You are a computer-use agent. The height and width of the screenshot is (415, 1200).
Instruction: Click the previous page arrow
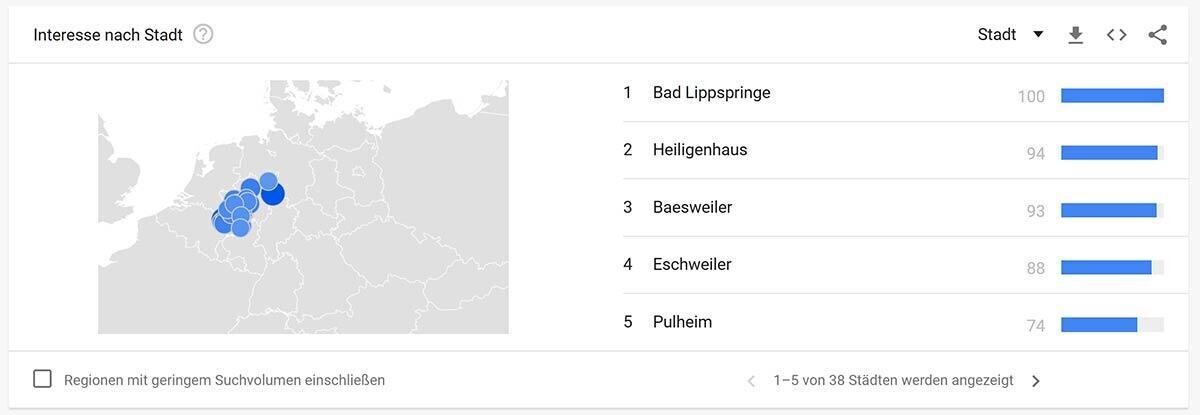752,381
